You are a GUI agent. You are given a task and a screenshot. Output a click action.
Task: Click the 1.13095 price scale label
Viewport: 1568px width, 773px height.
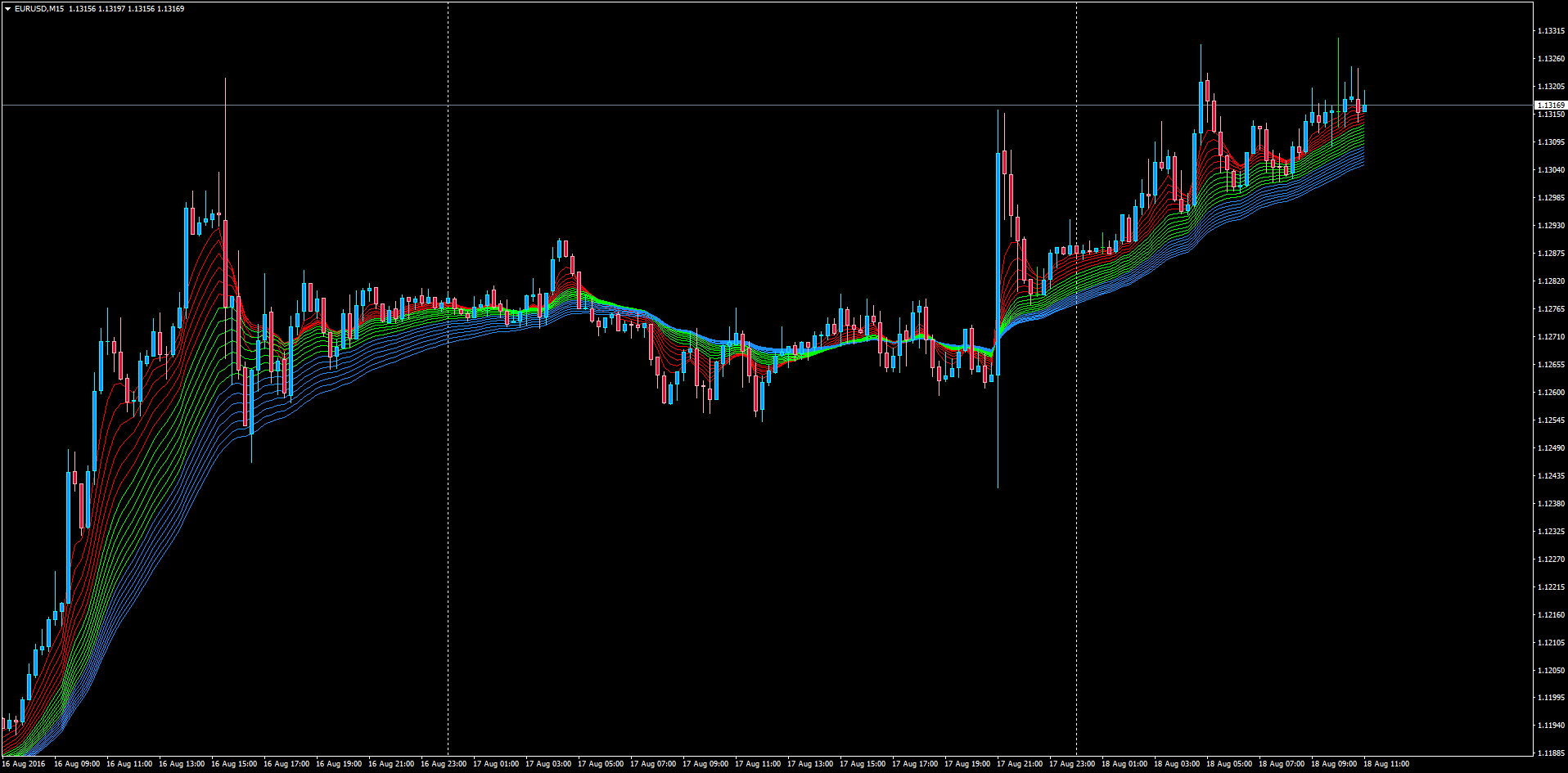[1552, 142]
